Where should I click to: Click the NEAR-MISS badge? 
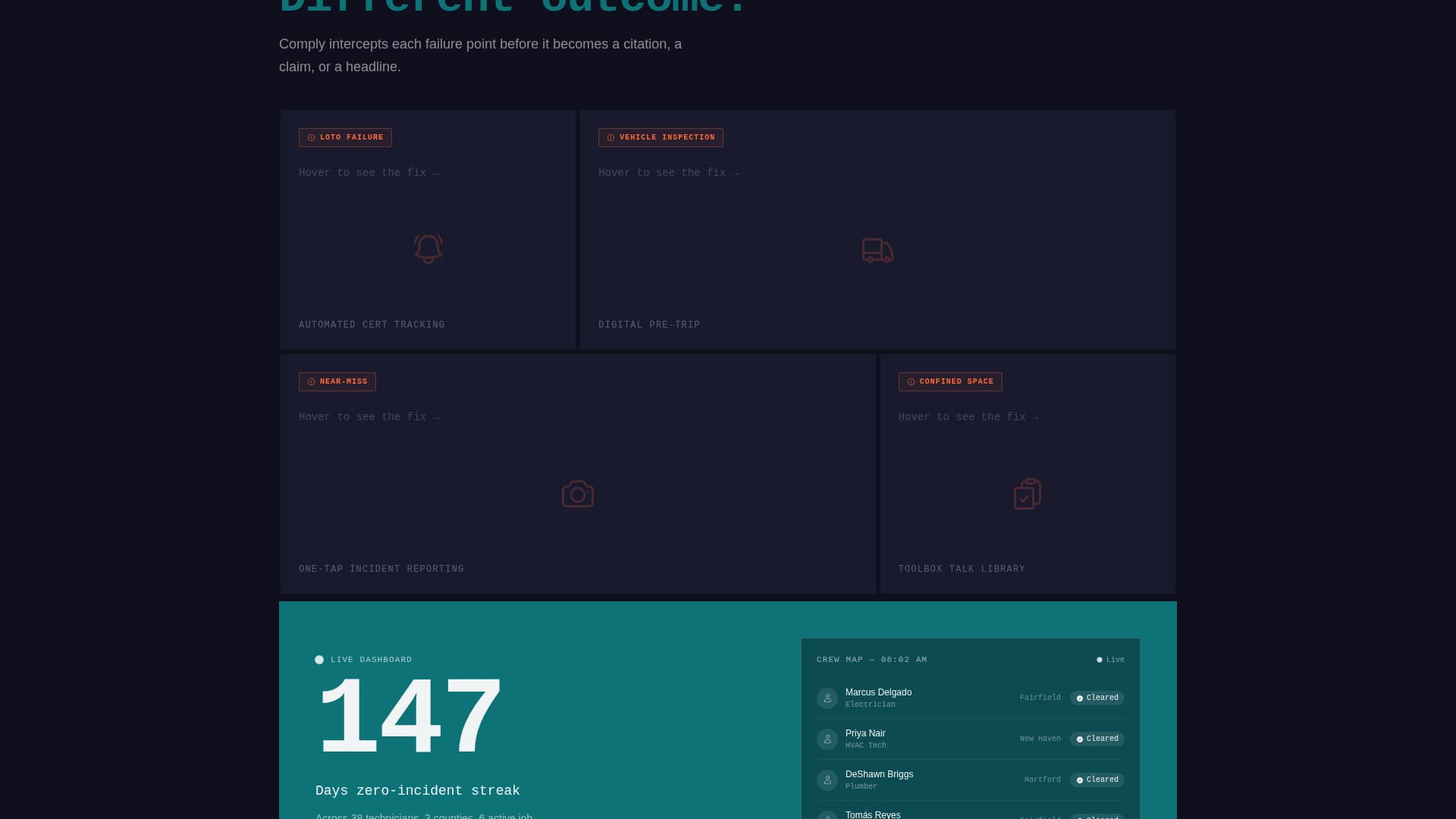[337, 381]
